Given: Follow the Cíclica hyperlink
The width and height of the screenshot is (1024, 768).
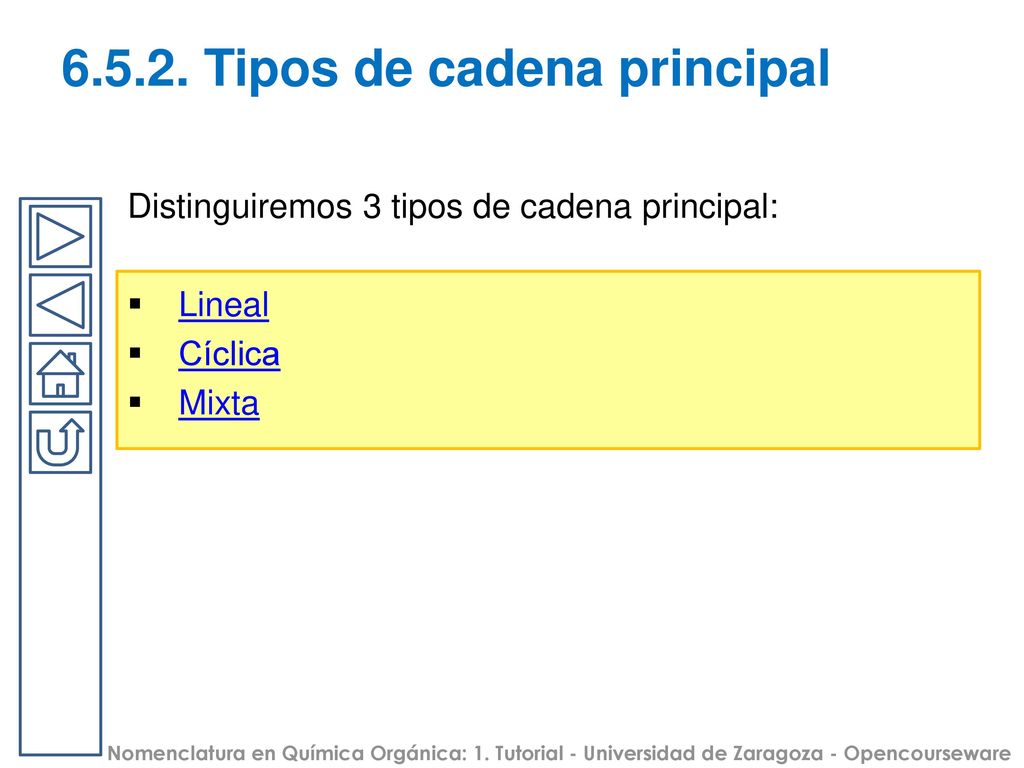Looking at the screenshot, I should coord(229,354).
